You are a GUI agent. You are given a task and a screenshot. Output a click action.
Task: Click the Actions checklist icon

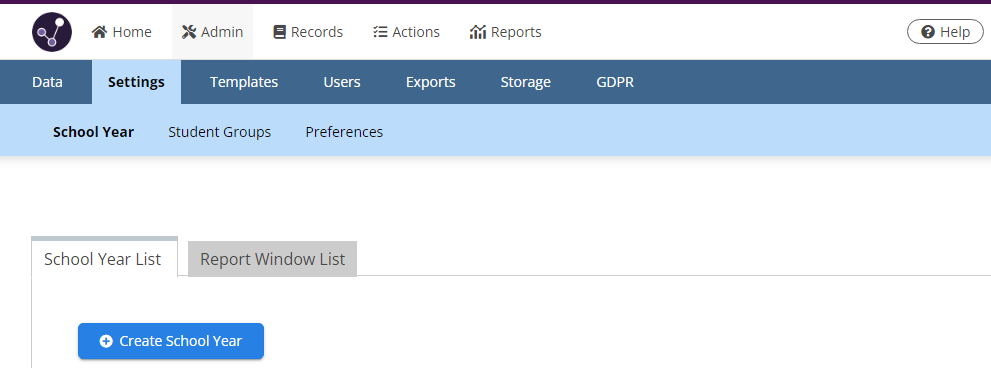click(380, 32)
